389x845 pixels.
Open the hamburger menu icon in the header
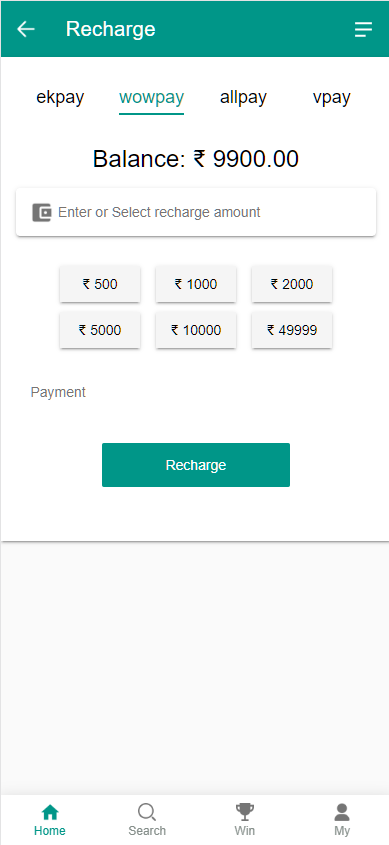[363, 29]
